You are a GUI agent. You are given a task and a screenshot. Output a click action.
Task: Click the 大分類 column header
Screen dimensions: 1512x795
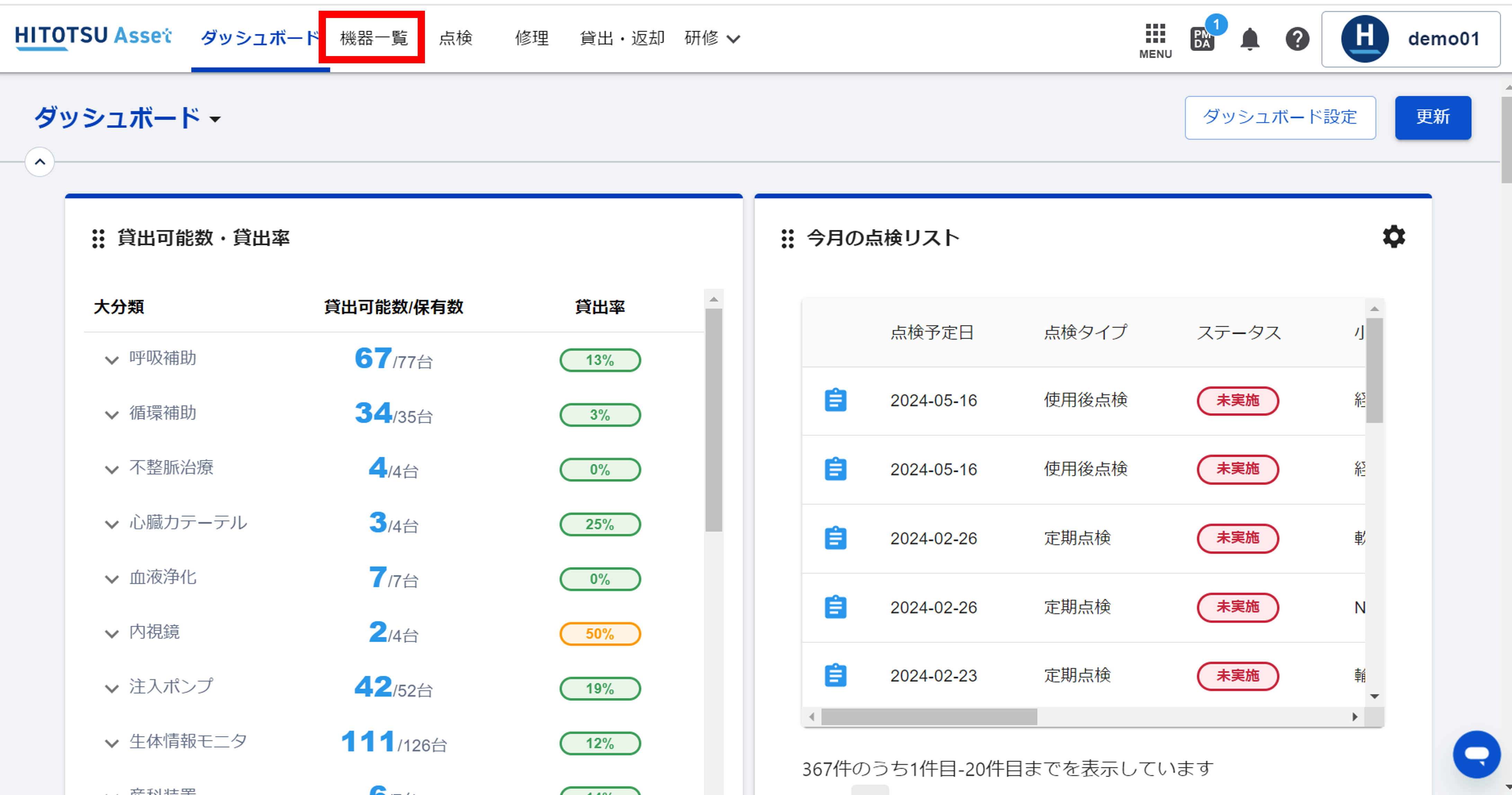[x=119, y=307]
